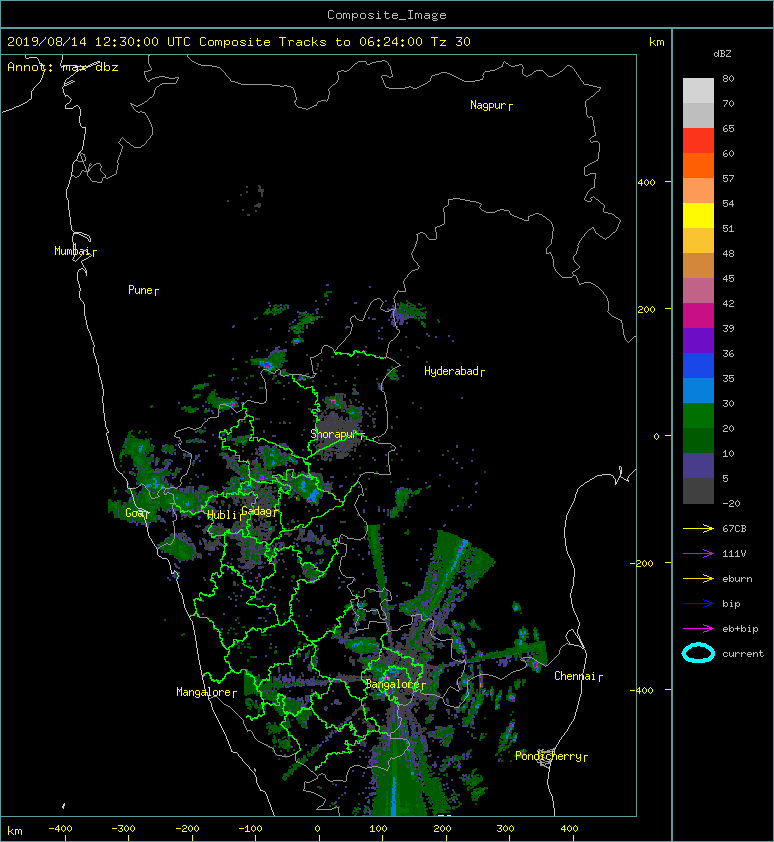Click the Goa city label
The height and width of the screenshot is (842, 774).
[134, 513]
